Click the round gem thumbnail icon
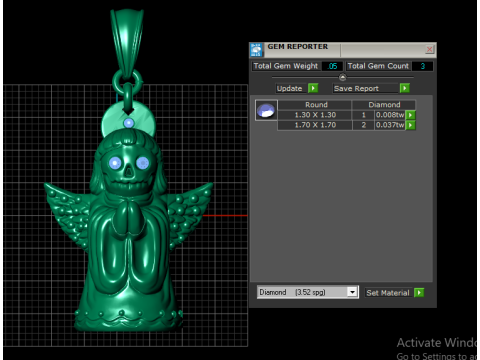 (266, 110)
